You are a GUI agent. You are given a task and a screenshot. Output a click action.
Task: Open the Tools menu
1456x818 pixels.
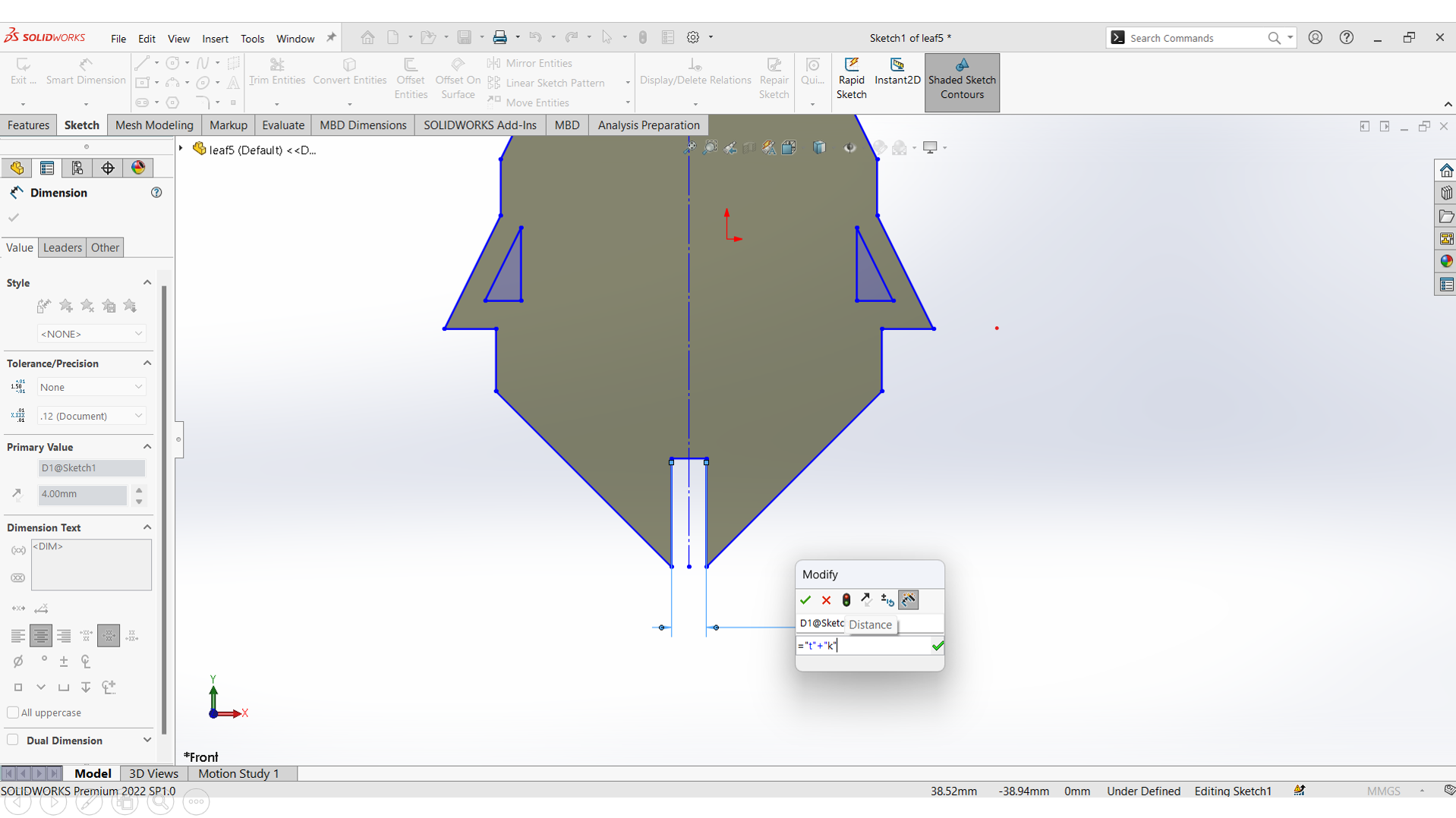point(252,39)
